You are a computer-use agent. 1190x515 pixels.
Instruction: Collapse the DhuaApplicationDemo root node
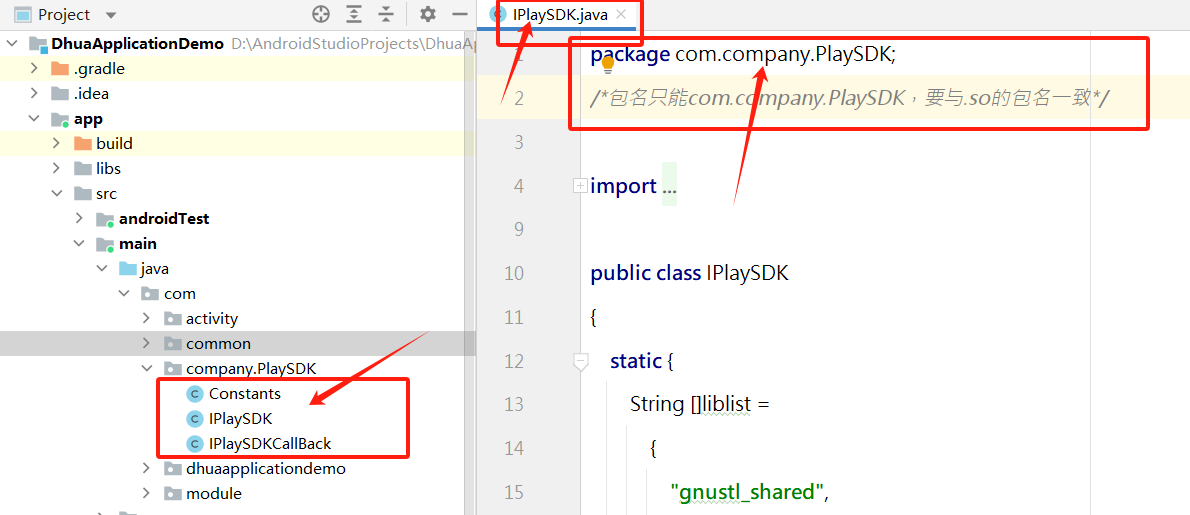(x=11, y=43)
